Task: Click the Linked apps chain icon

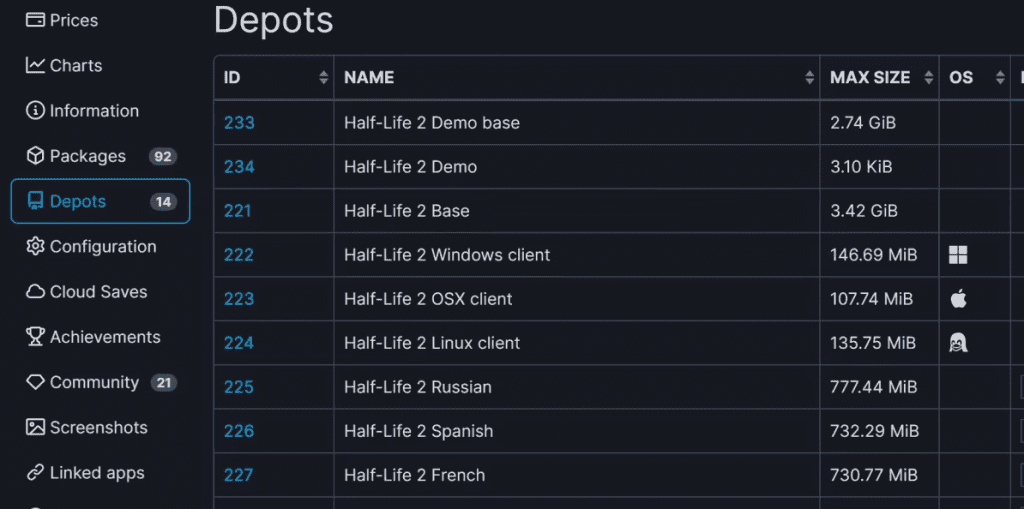Action: (36, 473)
